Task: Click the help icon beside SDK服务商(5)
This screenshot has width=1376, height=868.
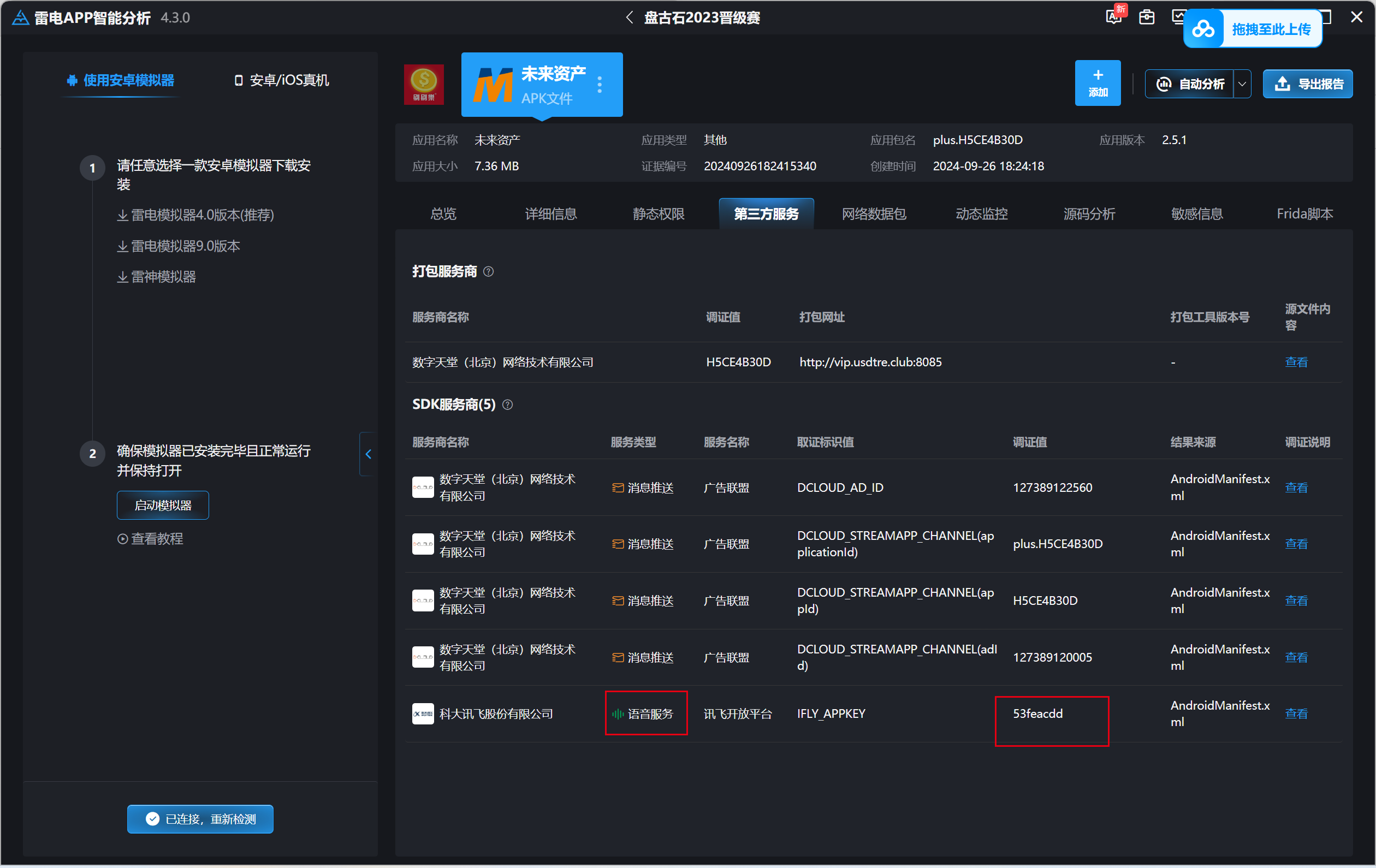Action: 507,405
